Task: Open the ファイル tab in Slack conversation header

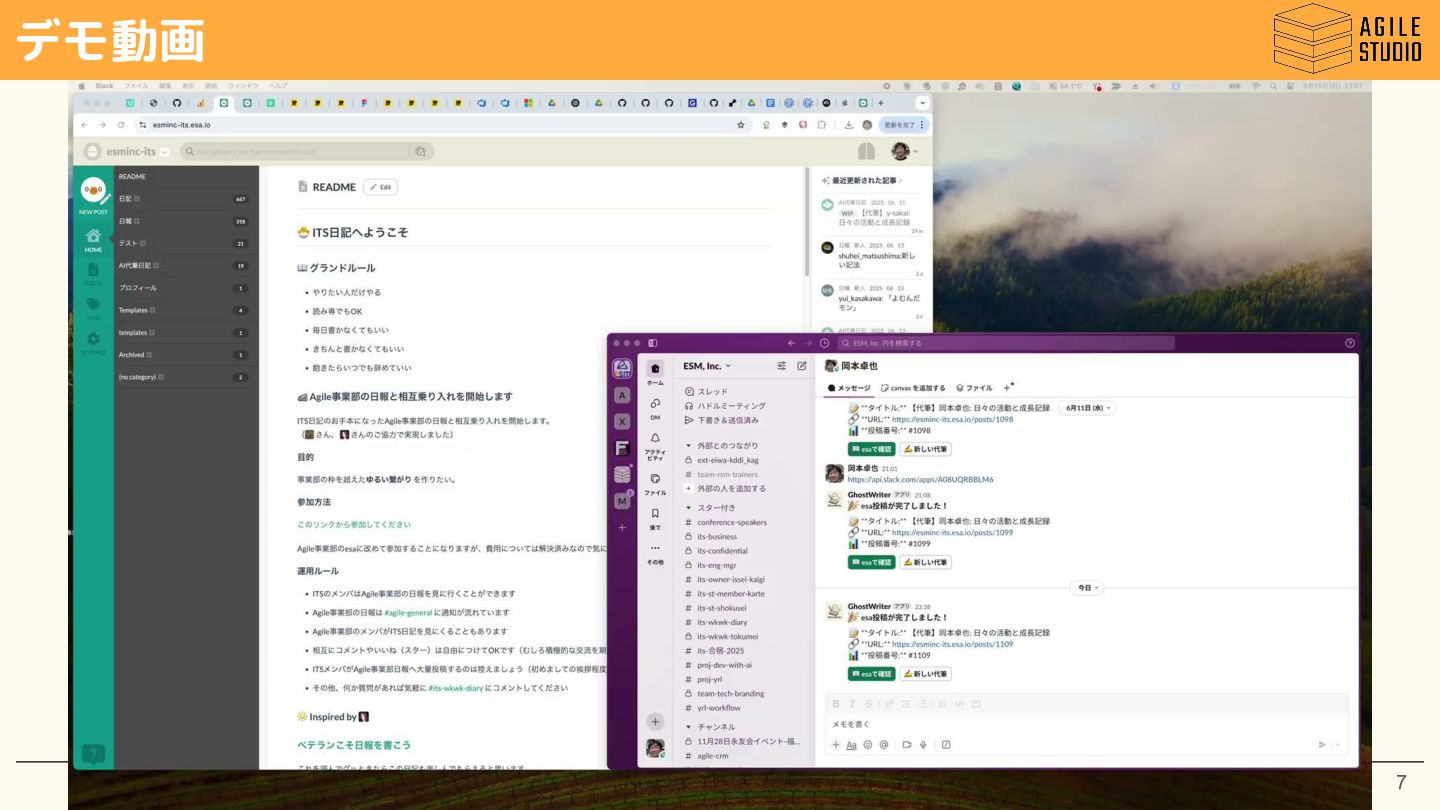Action: point(975,388)
